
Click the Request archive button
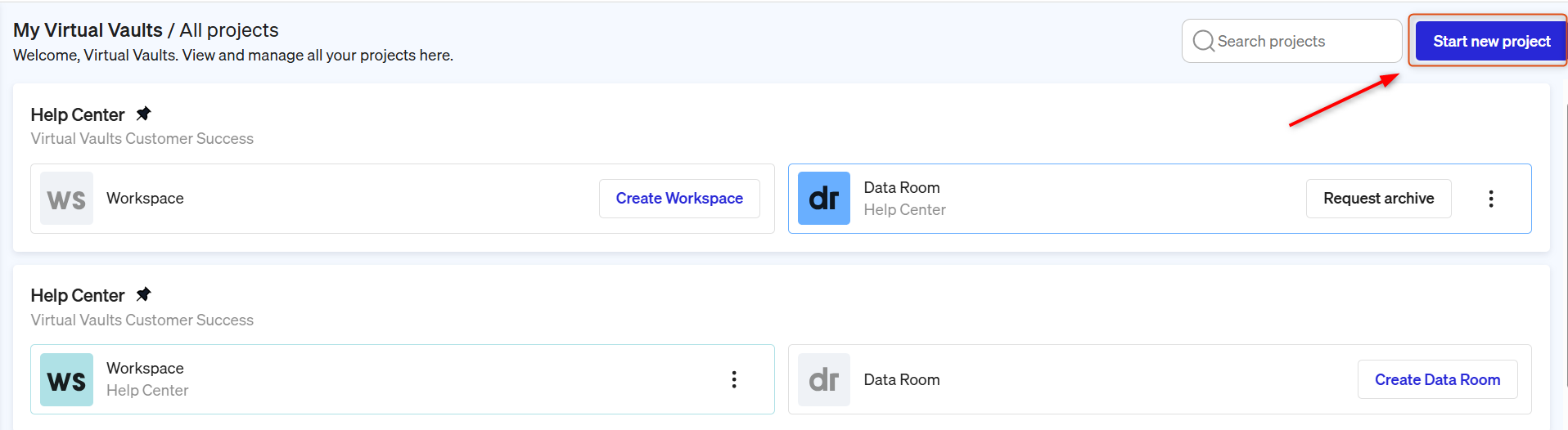click(1378, 199)
